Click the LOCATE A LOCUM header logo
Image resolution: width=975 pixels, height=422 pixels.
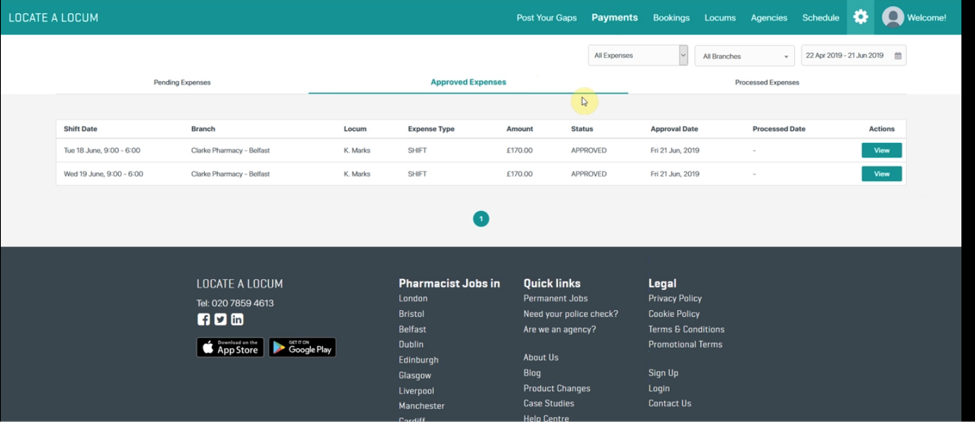point(53,17)
